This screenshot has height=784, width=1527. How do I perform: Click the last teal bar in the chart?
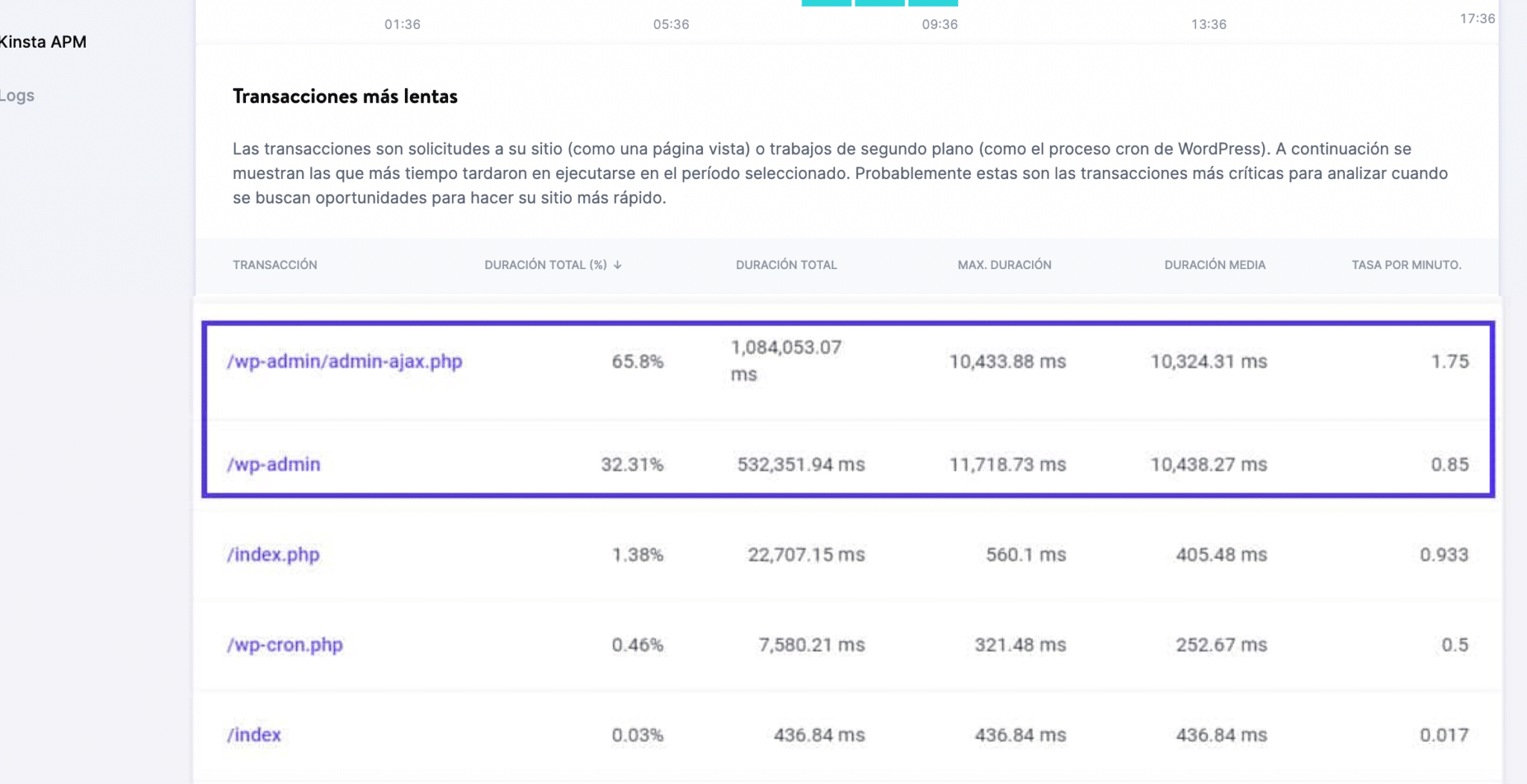(933, 4)
